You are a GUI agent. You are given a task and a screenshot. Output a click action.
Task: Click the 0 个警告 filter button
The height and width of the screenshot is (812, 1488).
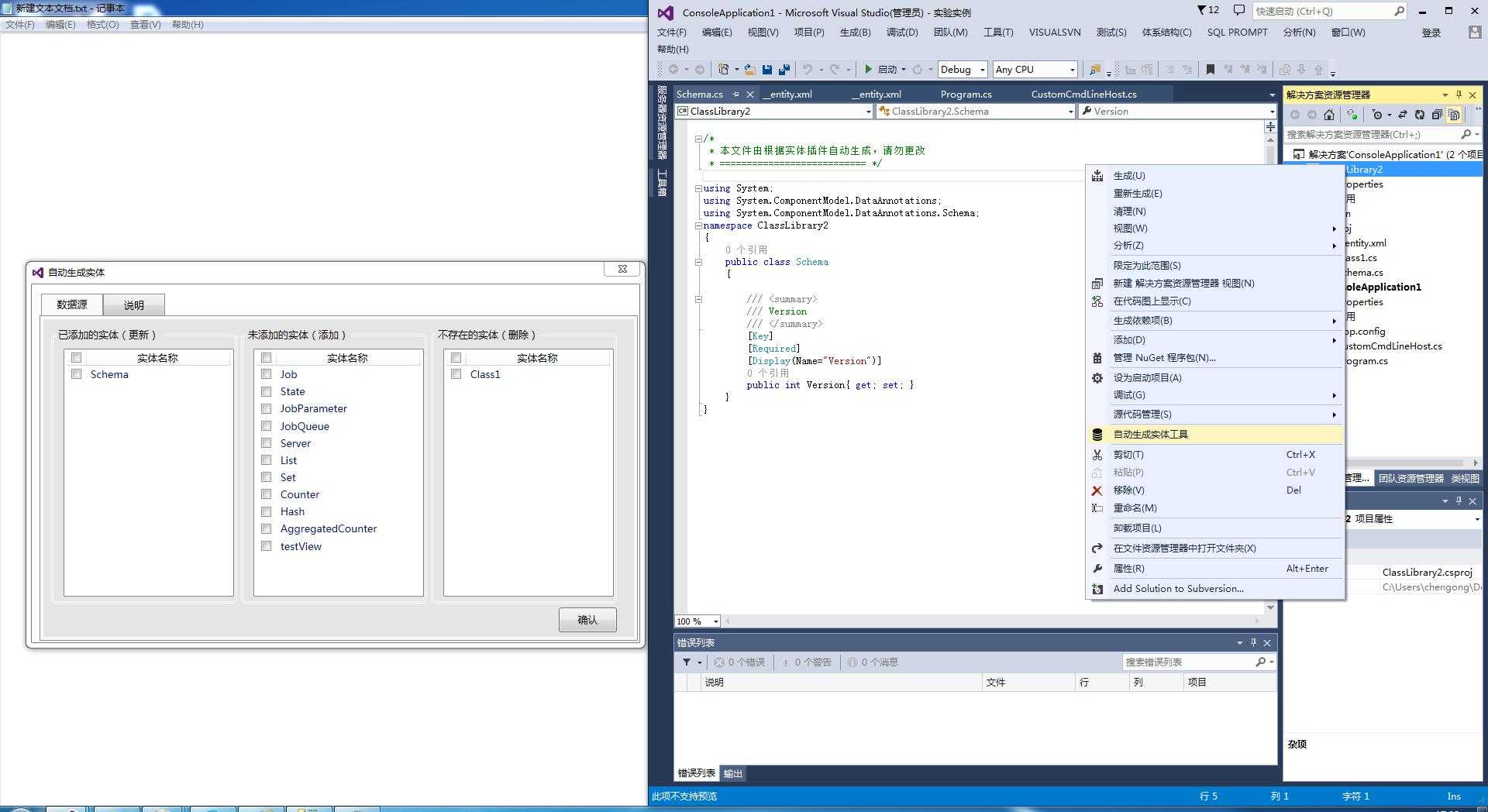coord(806,662)
